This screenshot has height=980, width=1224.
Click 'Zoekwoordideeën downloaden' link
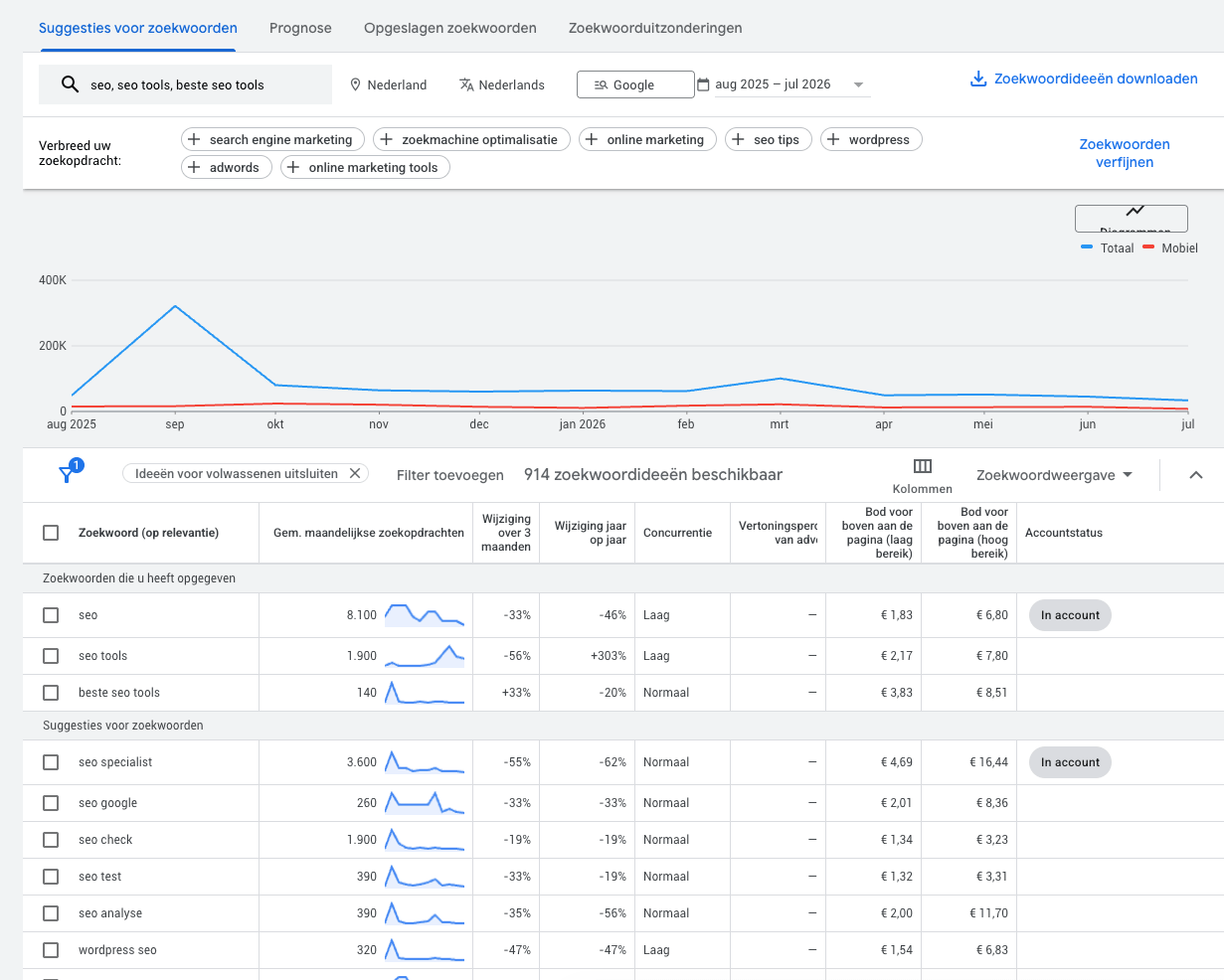(x=1096, y=79)
